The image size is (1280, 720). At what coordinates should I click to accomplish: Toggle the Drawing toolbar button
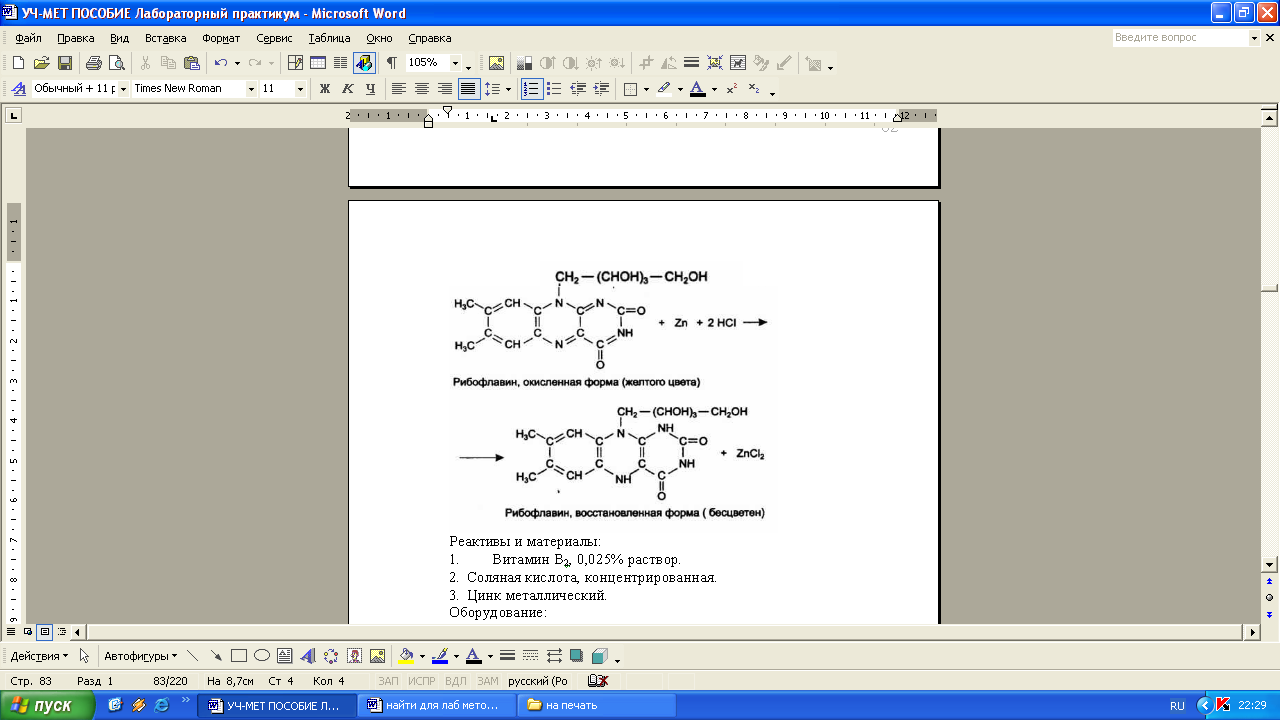pyautogui.click(x=364, y=63)
